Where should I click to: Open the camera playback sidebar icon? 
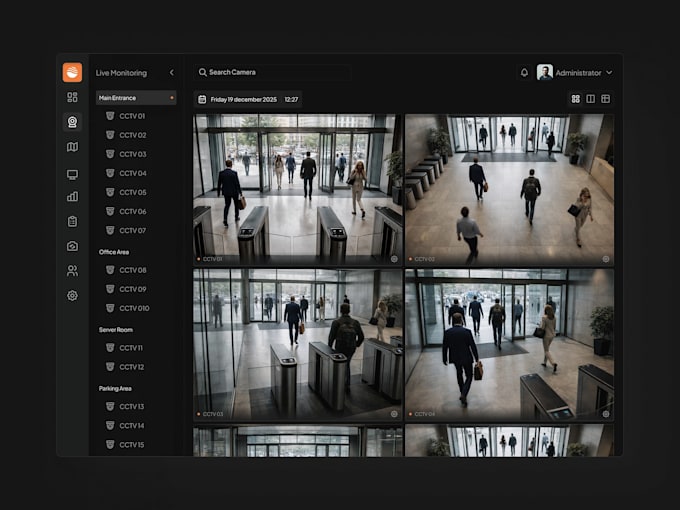point(72,246)
